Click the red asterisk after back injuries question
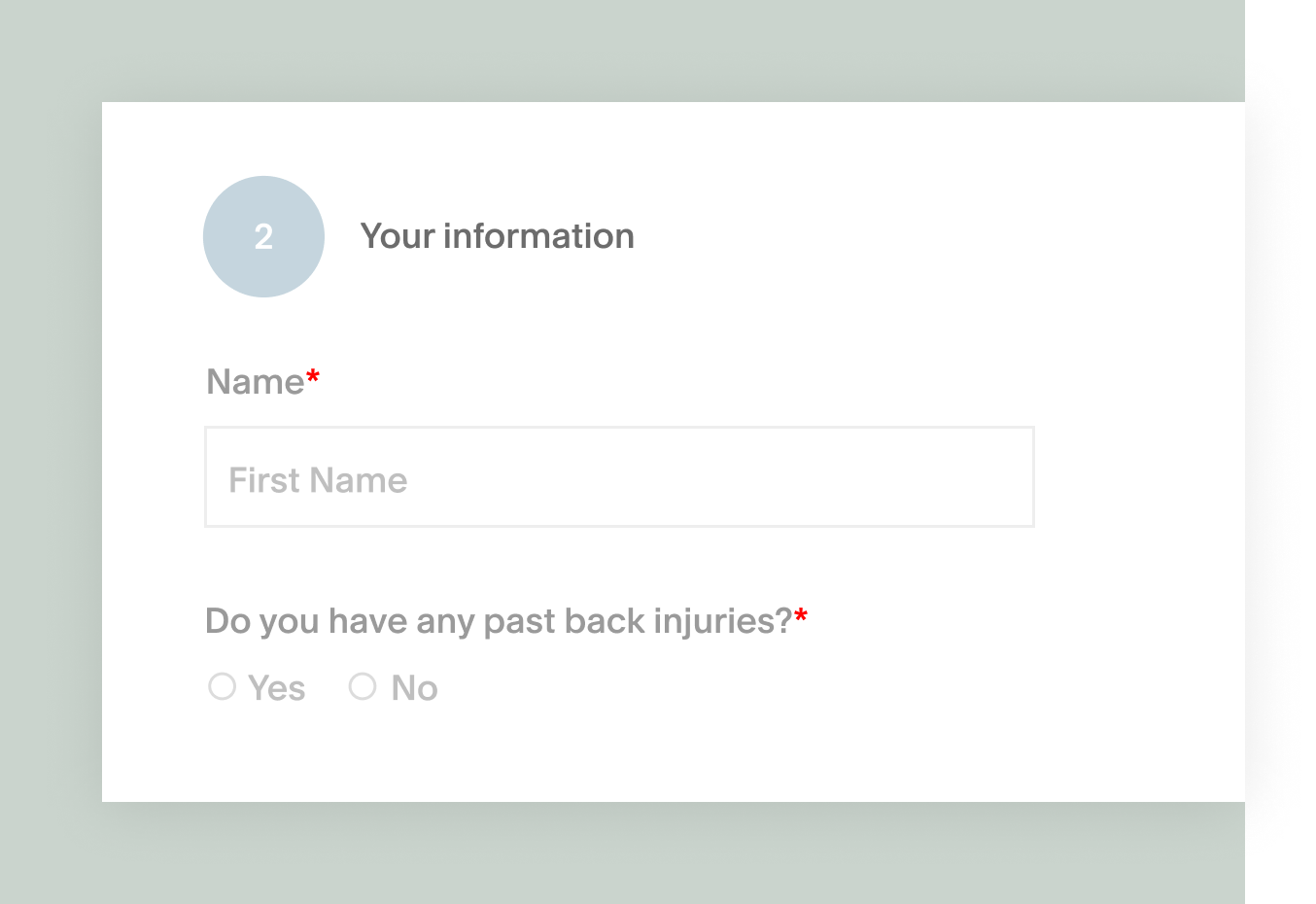 coord(801,615)
